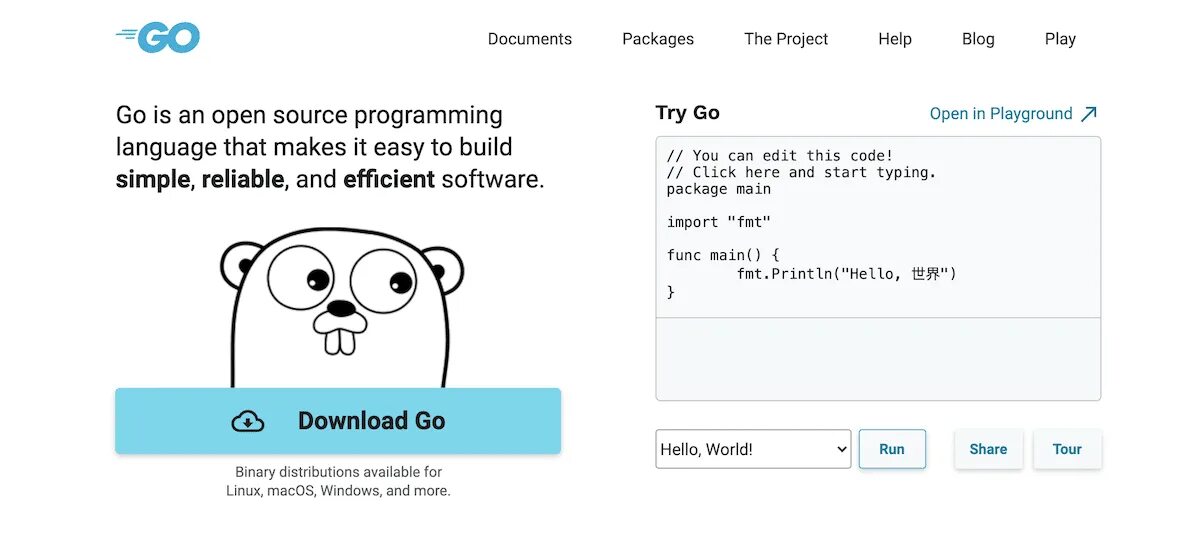Open the Documents menu item

click(x=530, y=39)
